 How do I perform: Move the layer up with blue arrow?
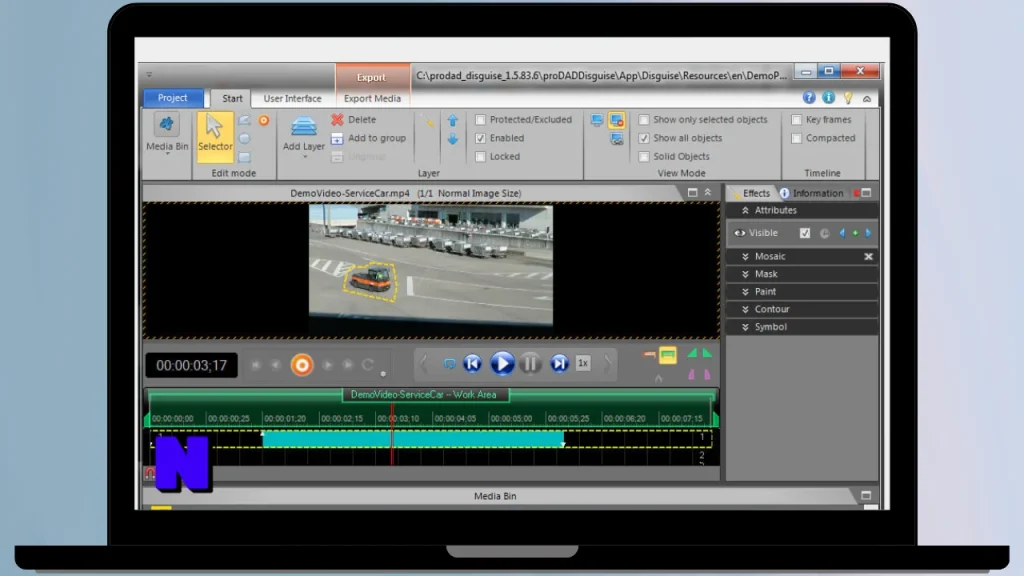coord(453,121)
